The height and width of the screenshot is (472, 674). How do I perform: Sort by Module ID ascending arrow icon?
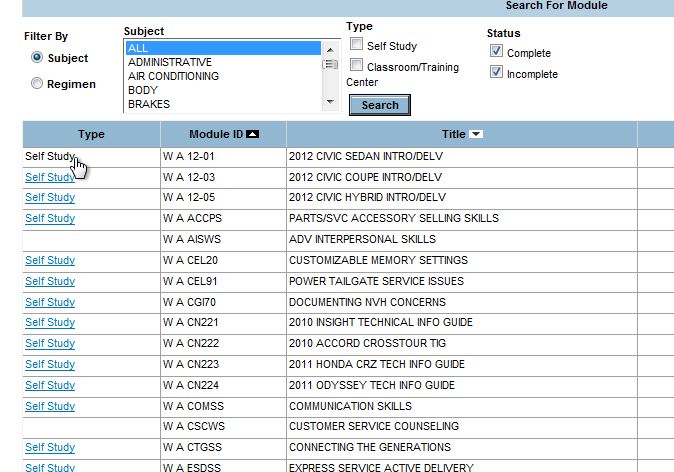[252, 134]
